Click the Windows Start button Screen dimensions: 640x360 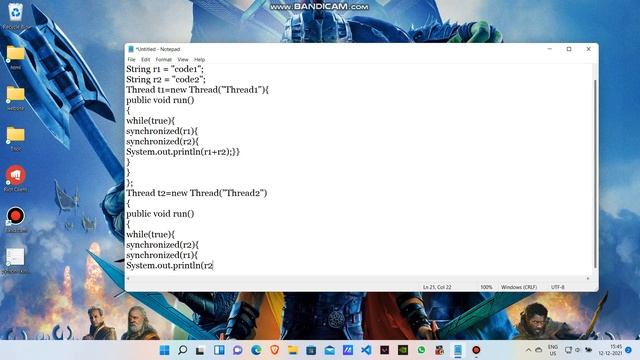point(164,350)
